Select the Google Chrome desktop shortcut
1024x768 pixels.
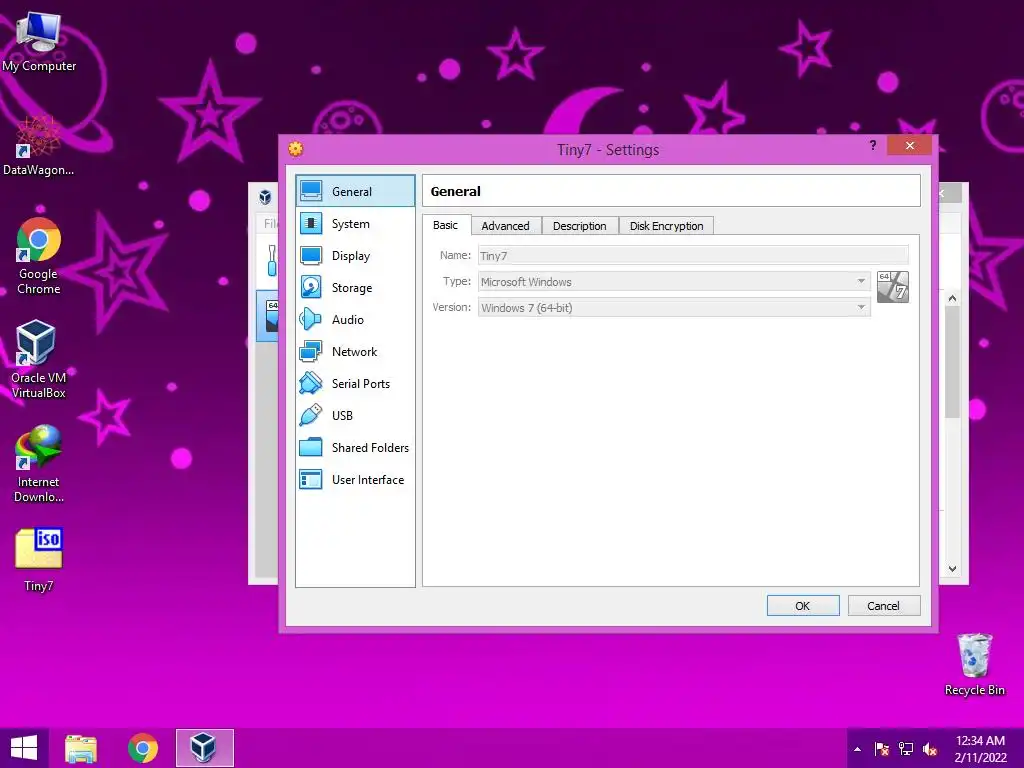point(39,256)
